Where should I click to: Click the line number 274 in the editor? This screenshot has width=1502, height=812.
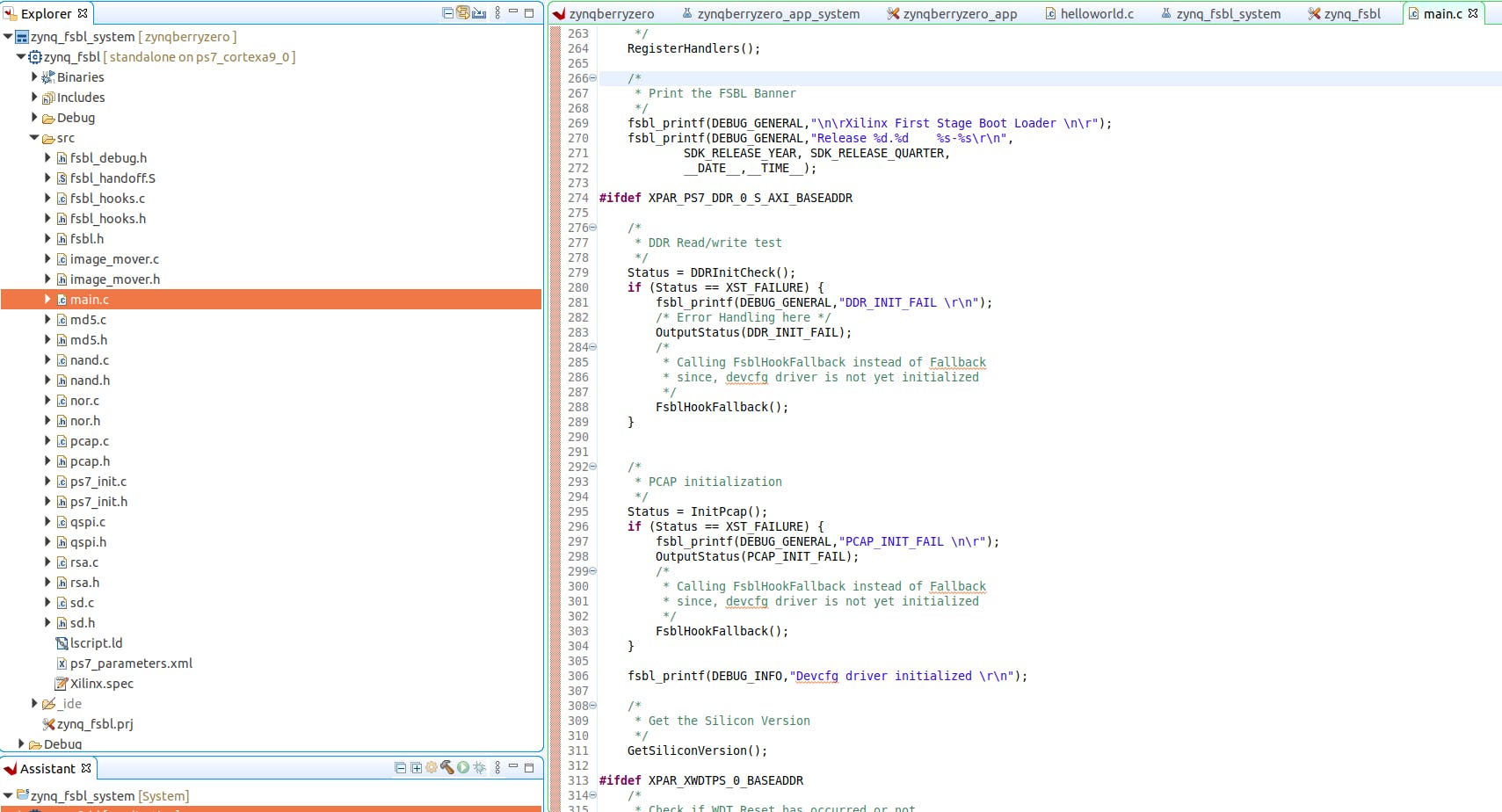(x=578, y=198)
